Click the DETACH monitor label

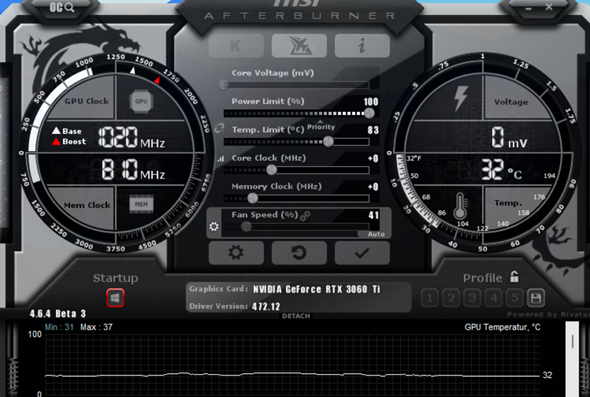[296, 316]
